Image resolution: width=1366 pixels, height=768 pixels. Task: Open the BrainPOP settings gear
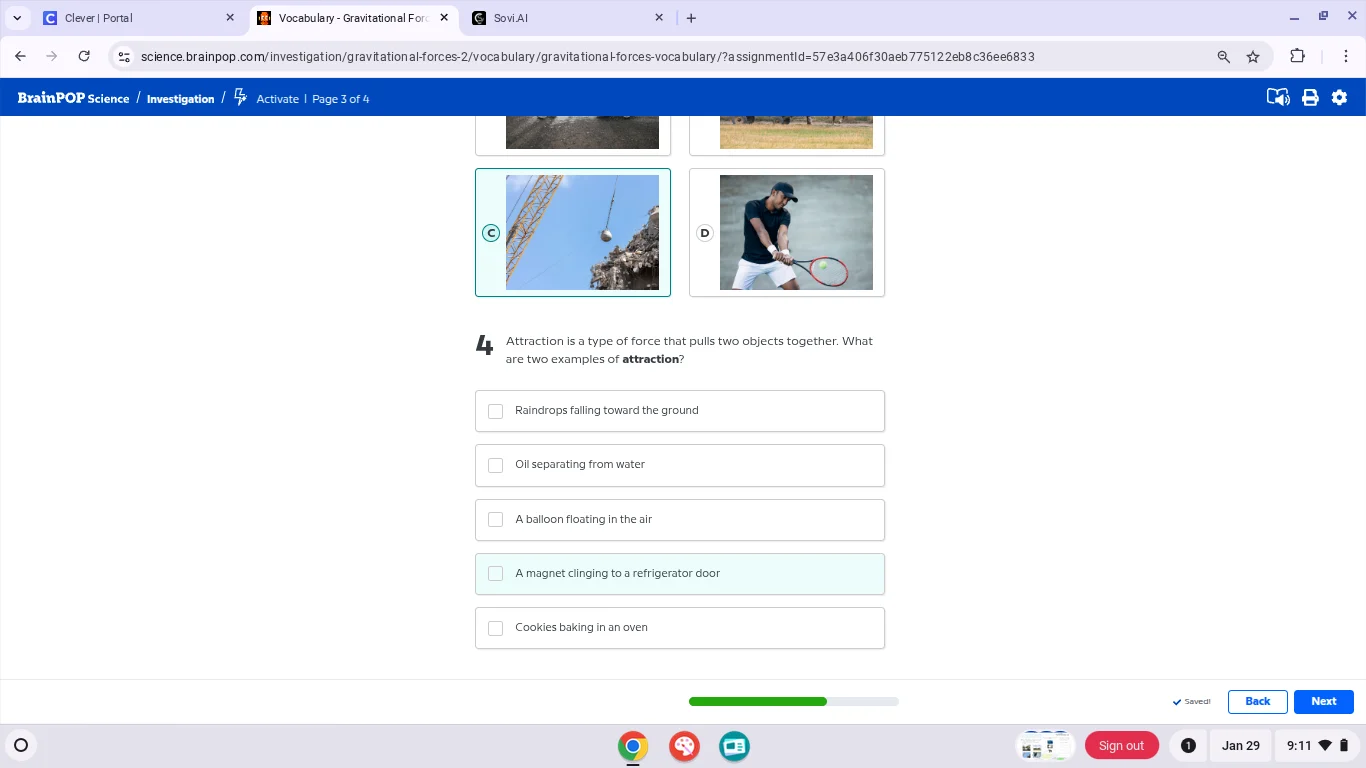point(1339,98)
